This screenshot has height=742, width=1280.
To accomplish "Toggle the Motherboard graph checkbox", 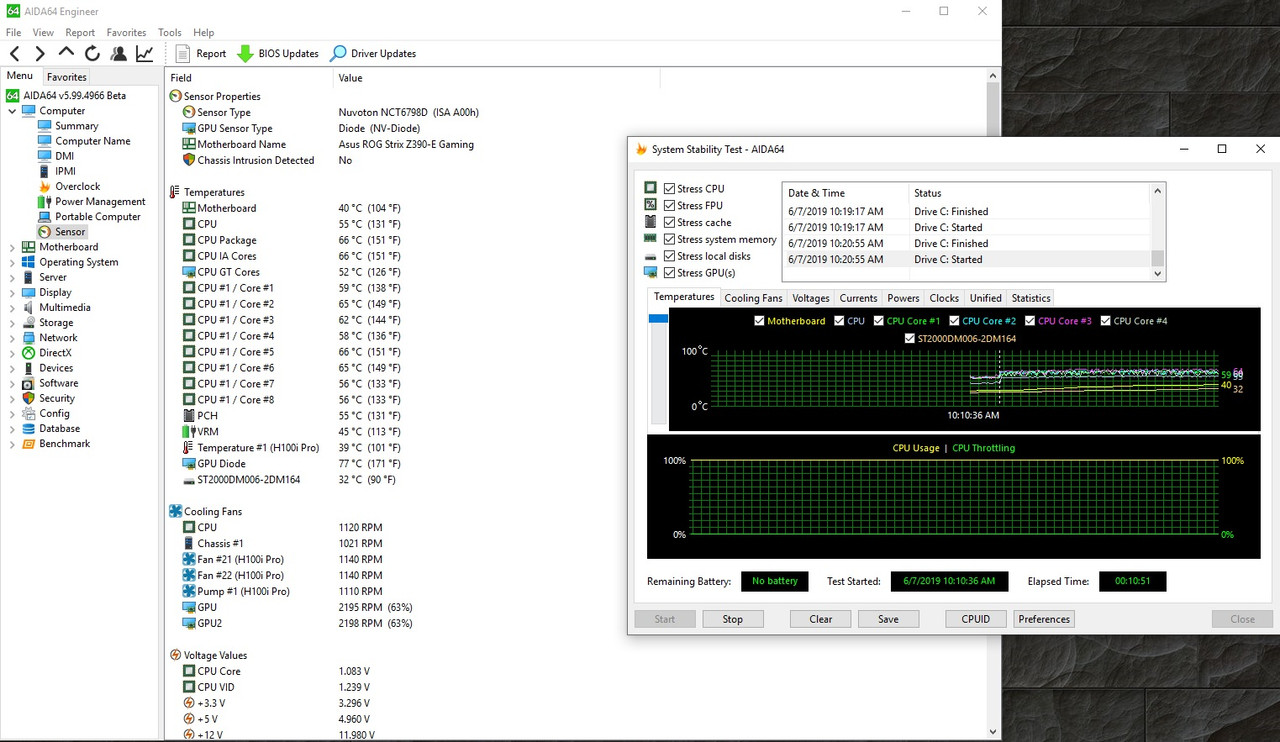I will click(x=759, y=321).
